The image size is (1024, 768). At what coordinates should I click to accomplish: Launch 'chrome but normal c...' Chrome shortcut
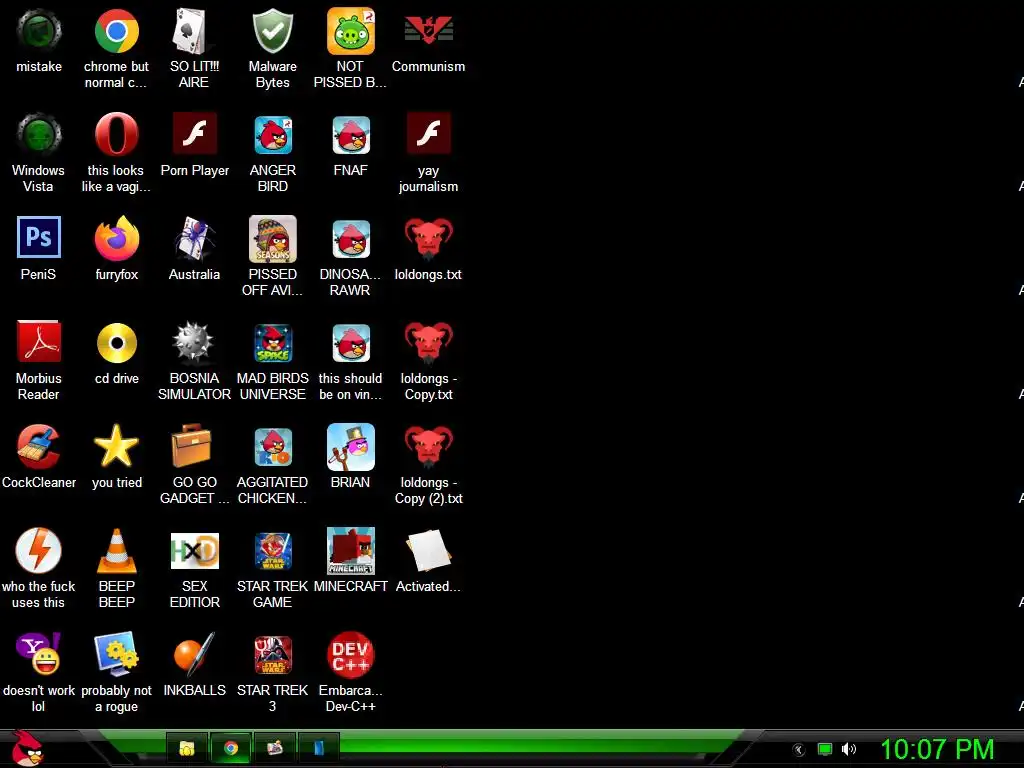[116, 31]
